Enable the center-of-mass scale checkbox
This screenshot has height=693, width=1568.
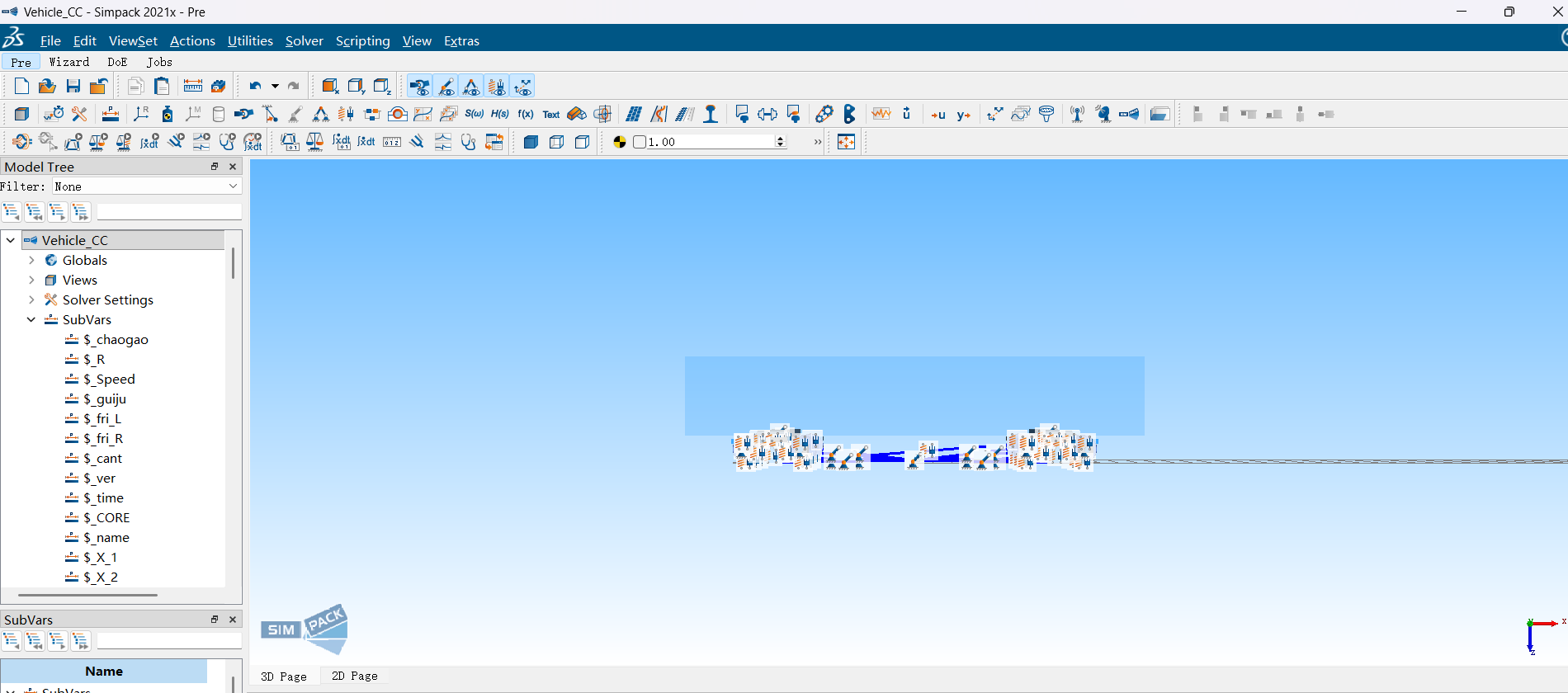pyautogui.click(x=640, y=142)
